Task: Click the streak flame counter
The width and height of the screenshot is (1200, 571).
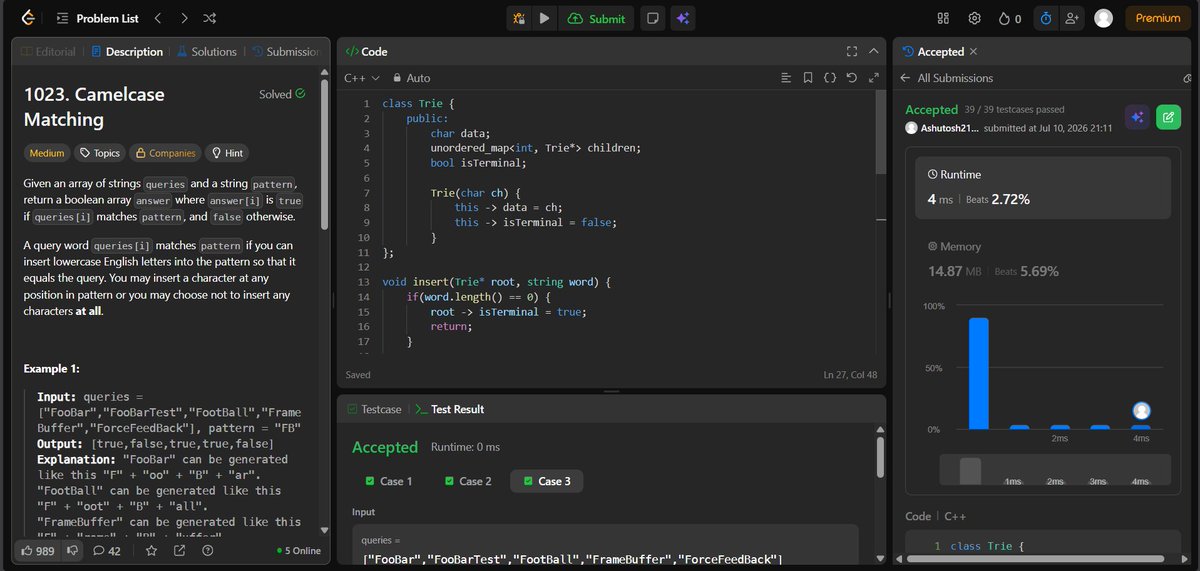Action: [1010, 18]
